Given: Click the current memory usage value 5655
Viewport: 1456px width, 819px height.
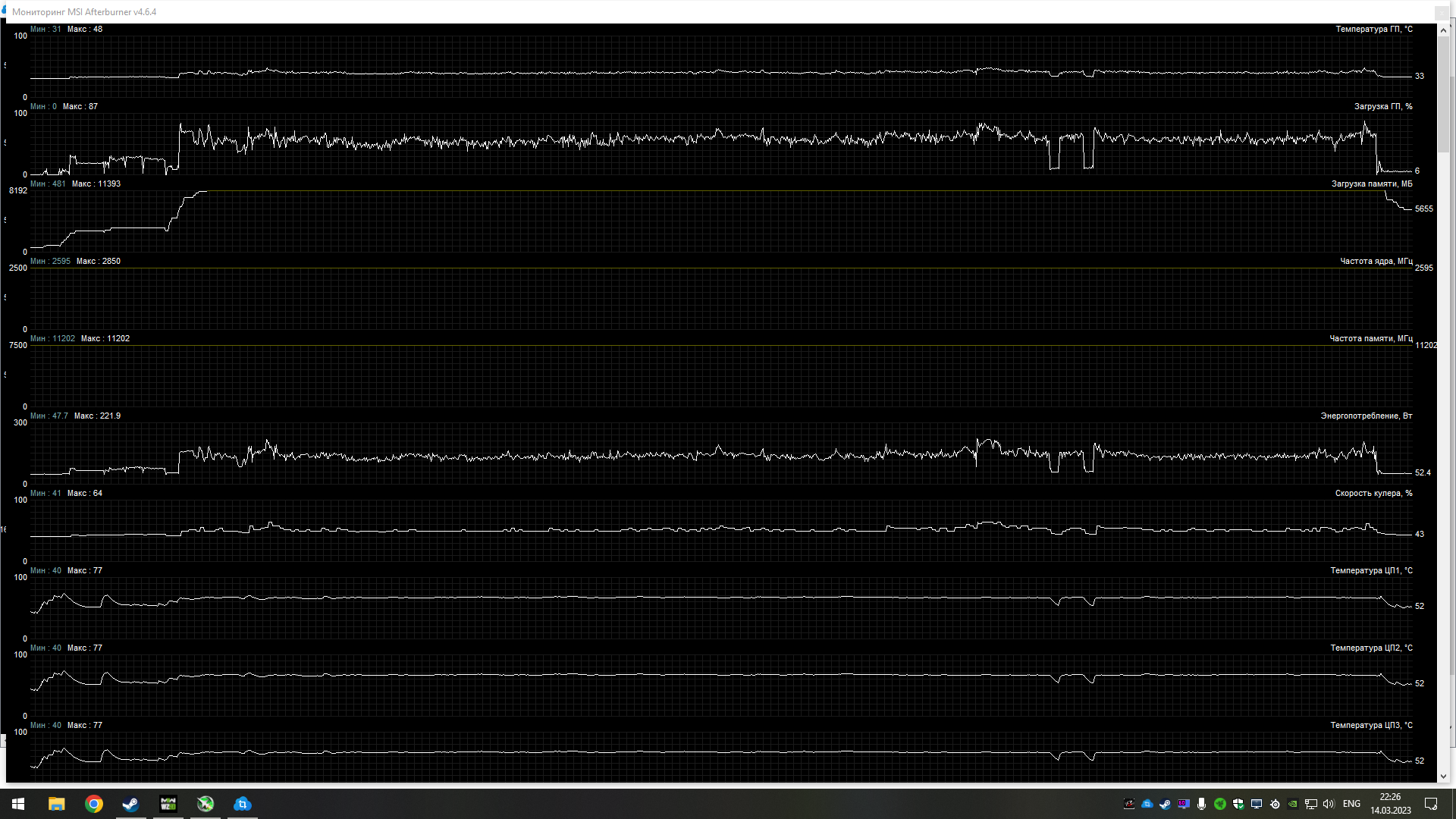Looking at the screenshot, I should pyautogui.click(x=1424, y=209).
